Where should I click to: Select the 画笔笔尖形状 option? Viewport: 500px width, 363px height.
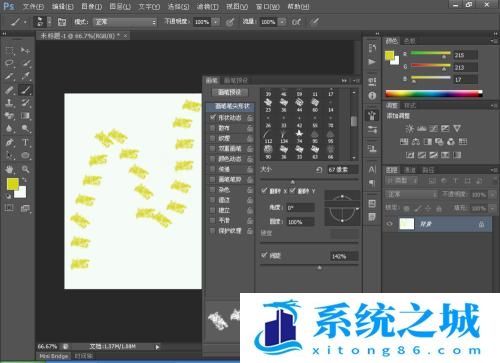[x=231, y=106]
